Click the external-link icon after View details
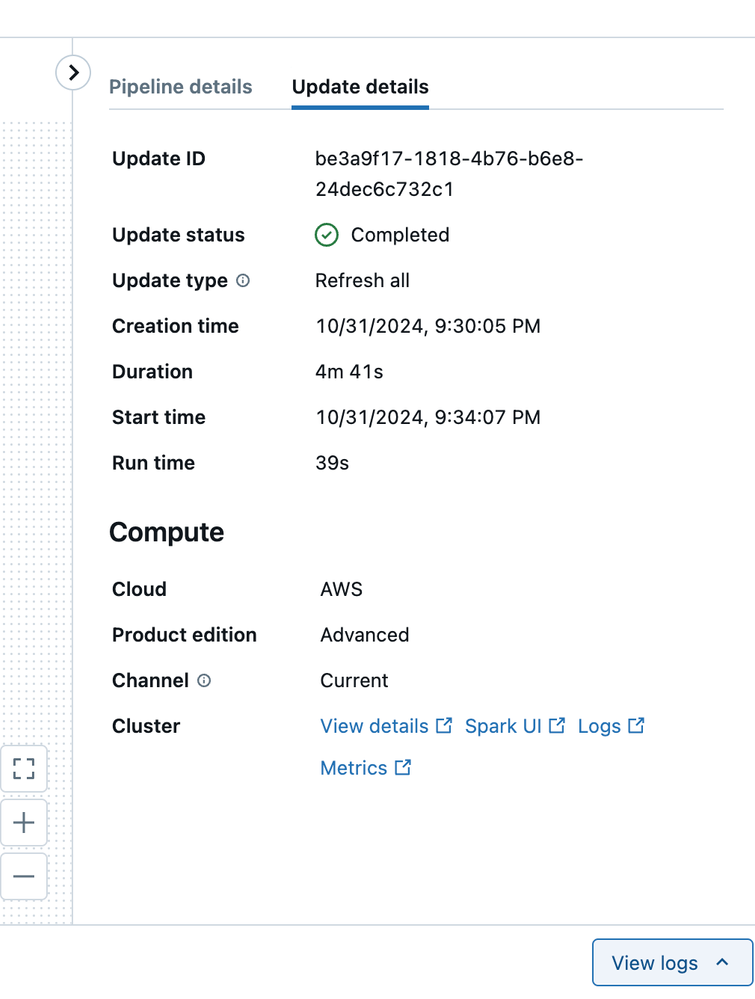Viewport: 755px width, 999px height. tap(444, 726)
